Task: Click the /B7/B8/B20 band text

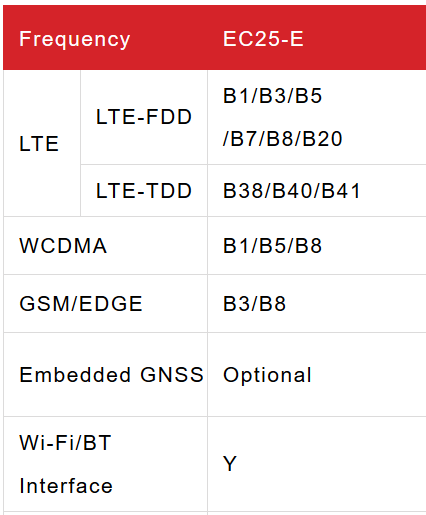Action: click(x=282, y=139)
